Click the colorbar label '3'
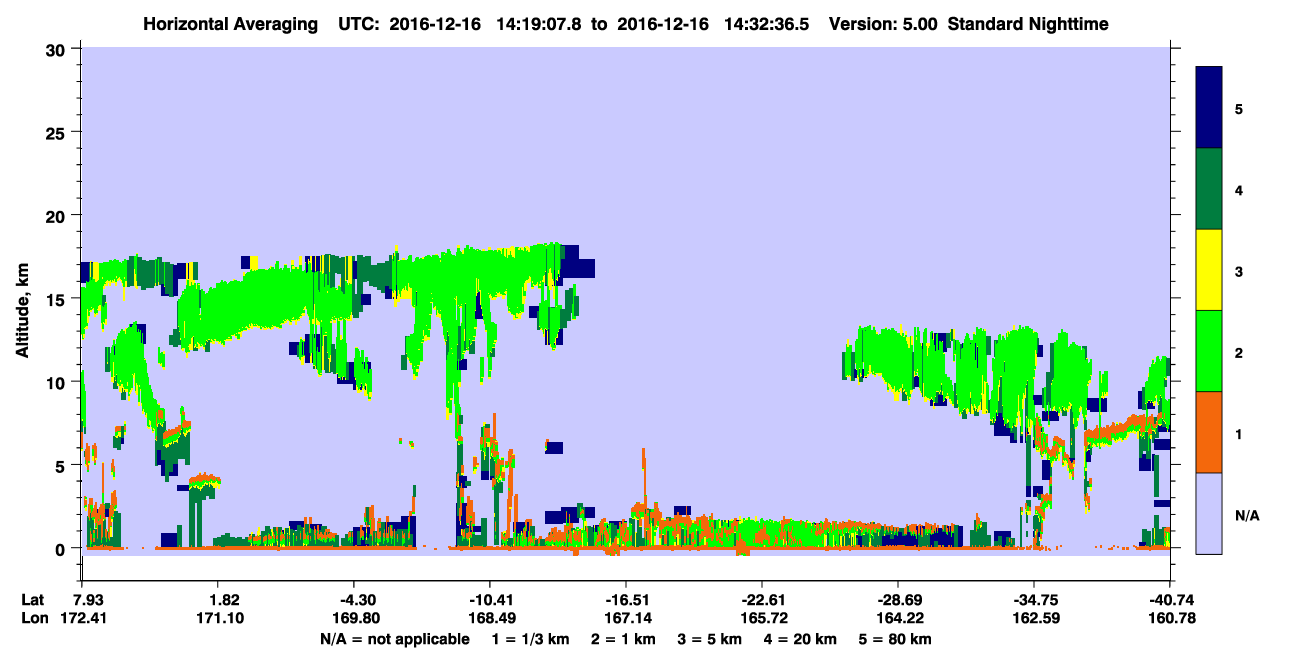 click(x=1239, y=270)
